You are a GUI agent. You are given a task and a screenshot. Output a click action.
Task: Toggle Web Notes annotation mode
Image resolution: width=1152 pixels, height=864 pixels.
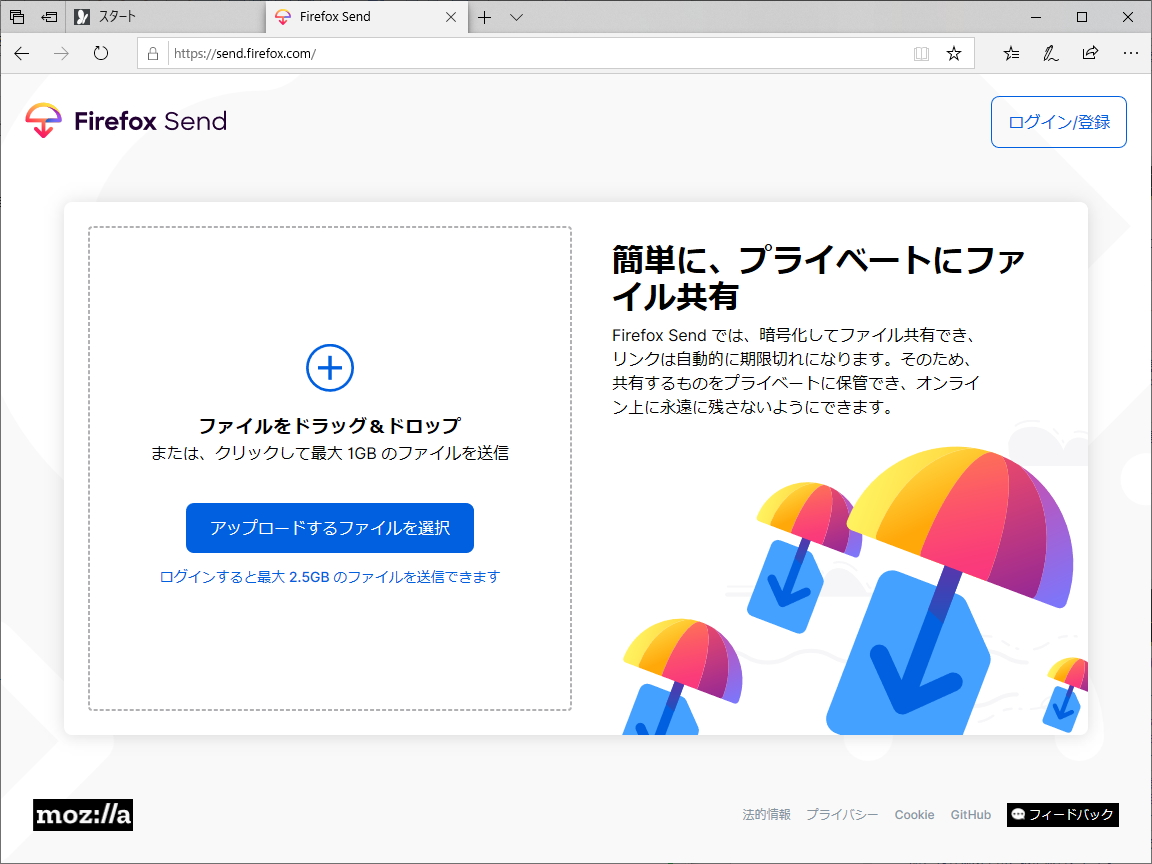click(1050, 53)
